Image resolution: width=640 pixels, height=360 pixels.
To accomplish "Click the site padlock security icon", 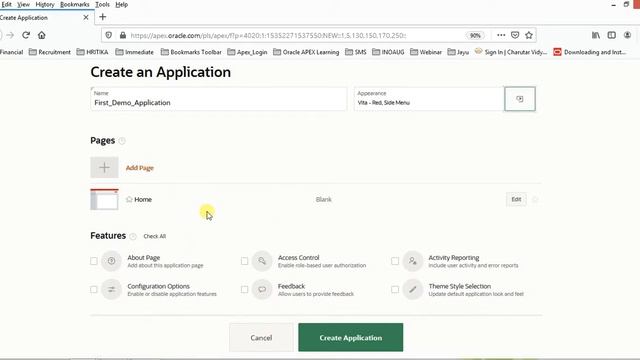I will (x=123, y=35).
